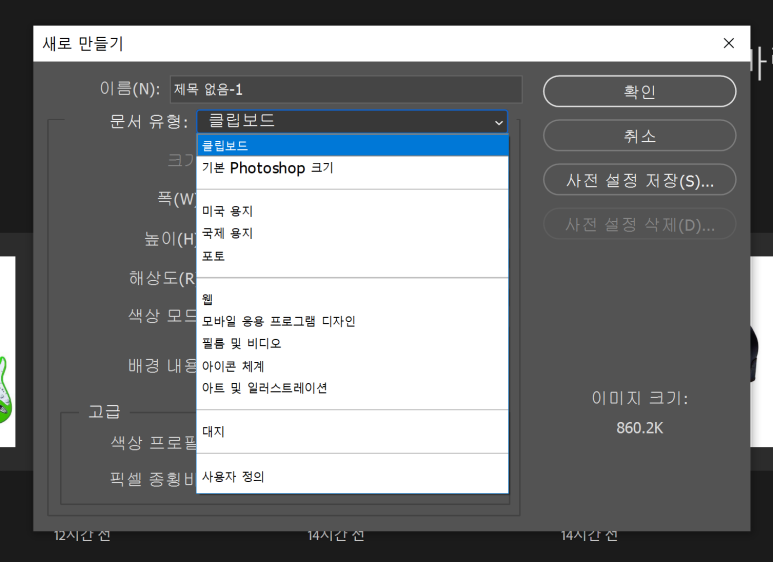The image size is (773, 562).
Task: Select 대지 document type
Action: pos(352,431)
